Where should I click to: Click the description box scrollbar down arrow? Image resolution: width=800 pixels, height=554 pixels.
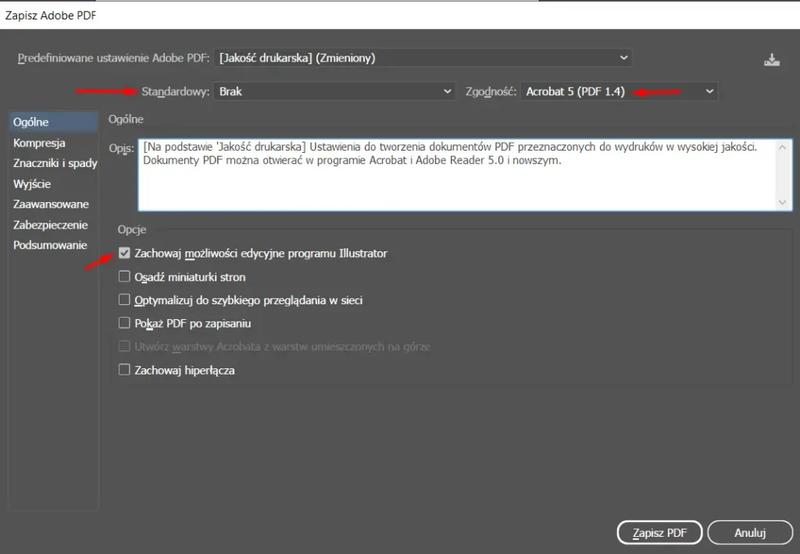pos(783,202)
